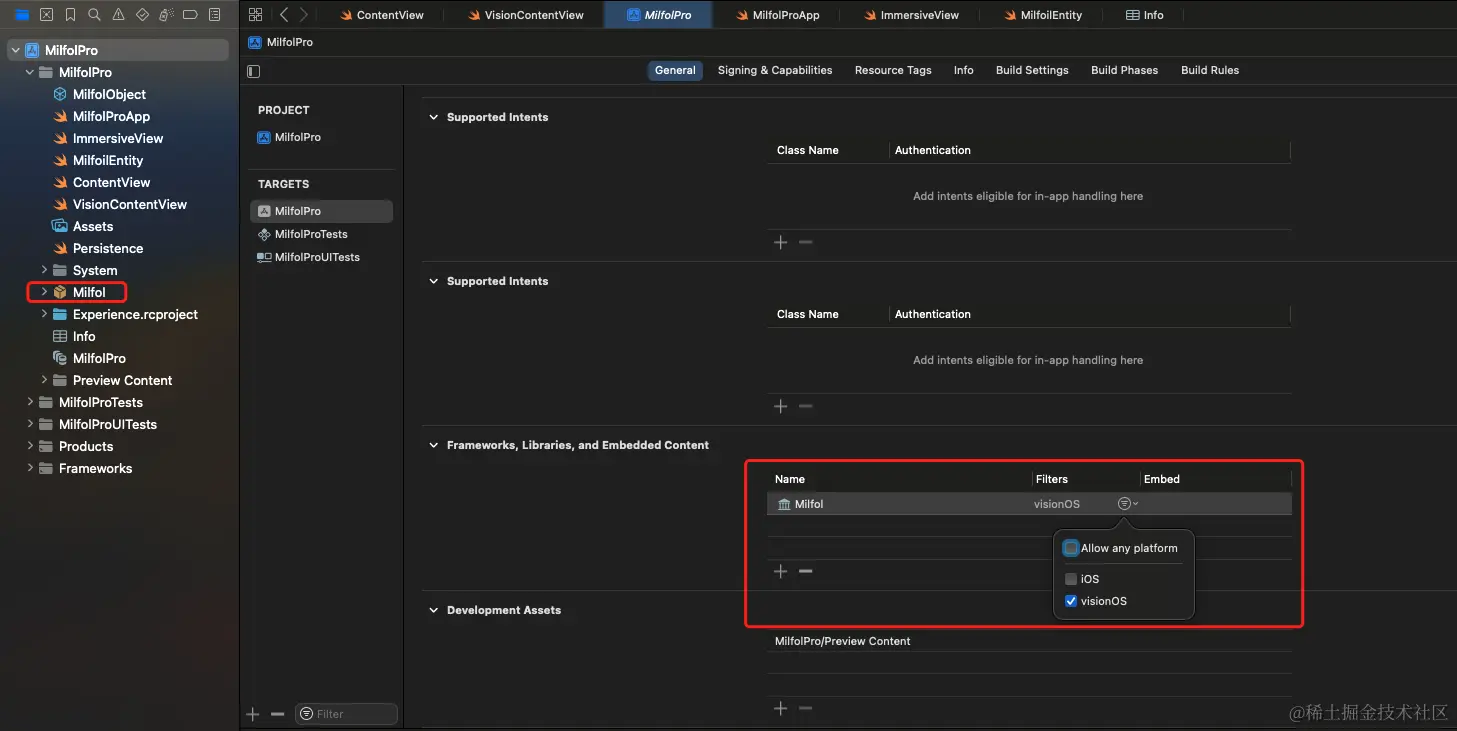Go forward in editor history
The width and height of the screenshot is (1457, 731).
click(303, 15)
